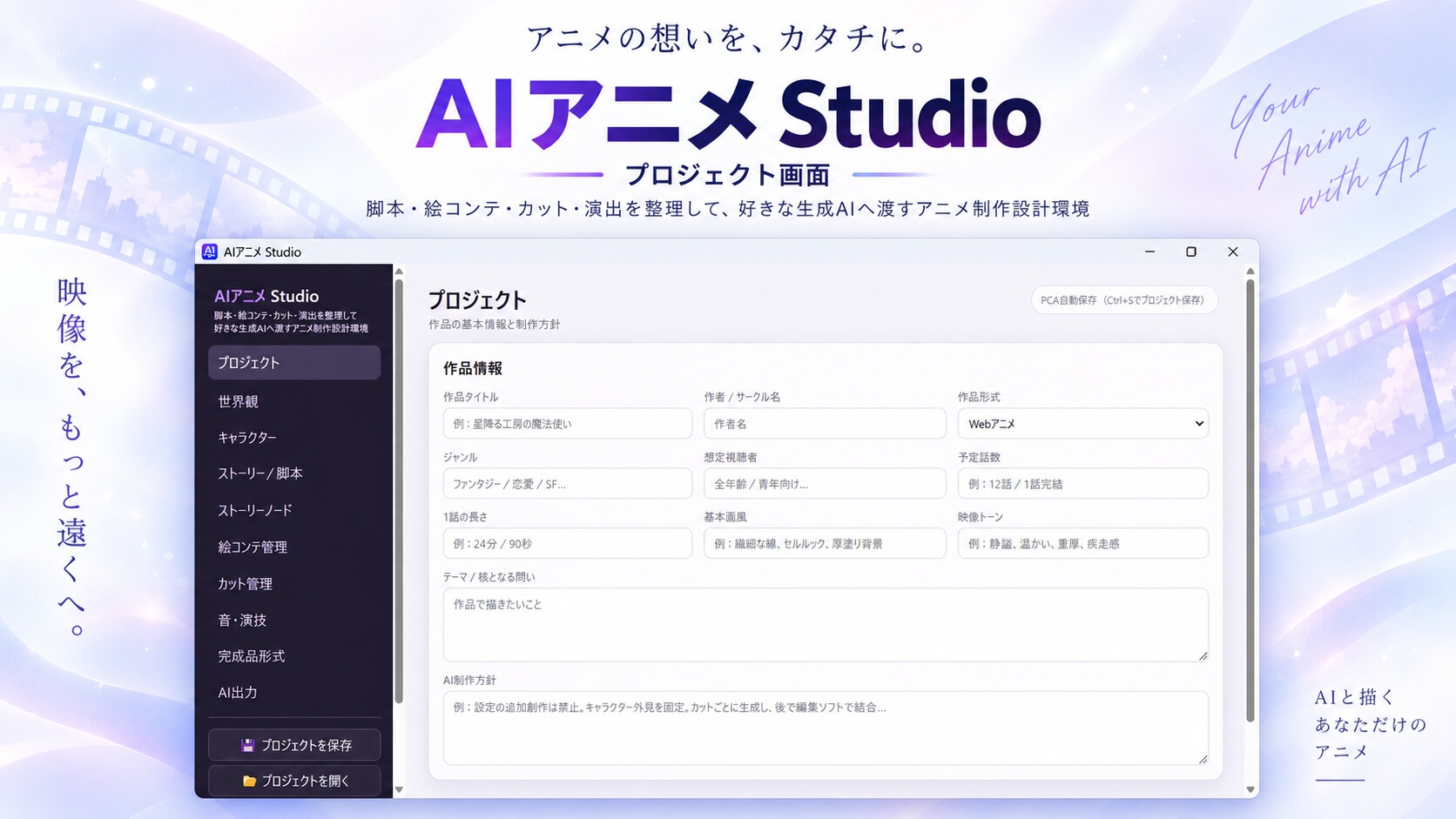The width and height of the screenshot is (1456, 819).
Task: Click the main content vertical scrollbar thumb
Action: click(1250, 500)
